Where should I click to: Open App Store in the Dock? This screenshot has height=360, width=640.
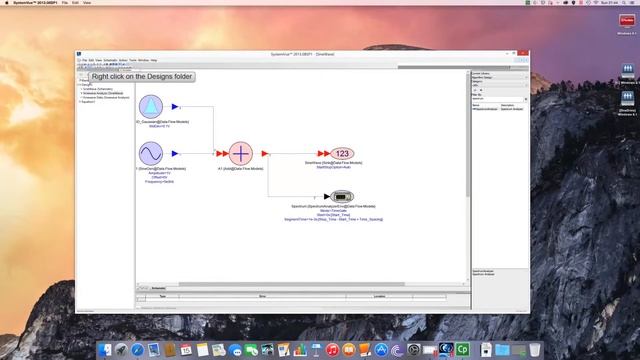(x=381, y=350)
